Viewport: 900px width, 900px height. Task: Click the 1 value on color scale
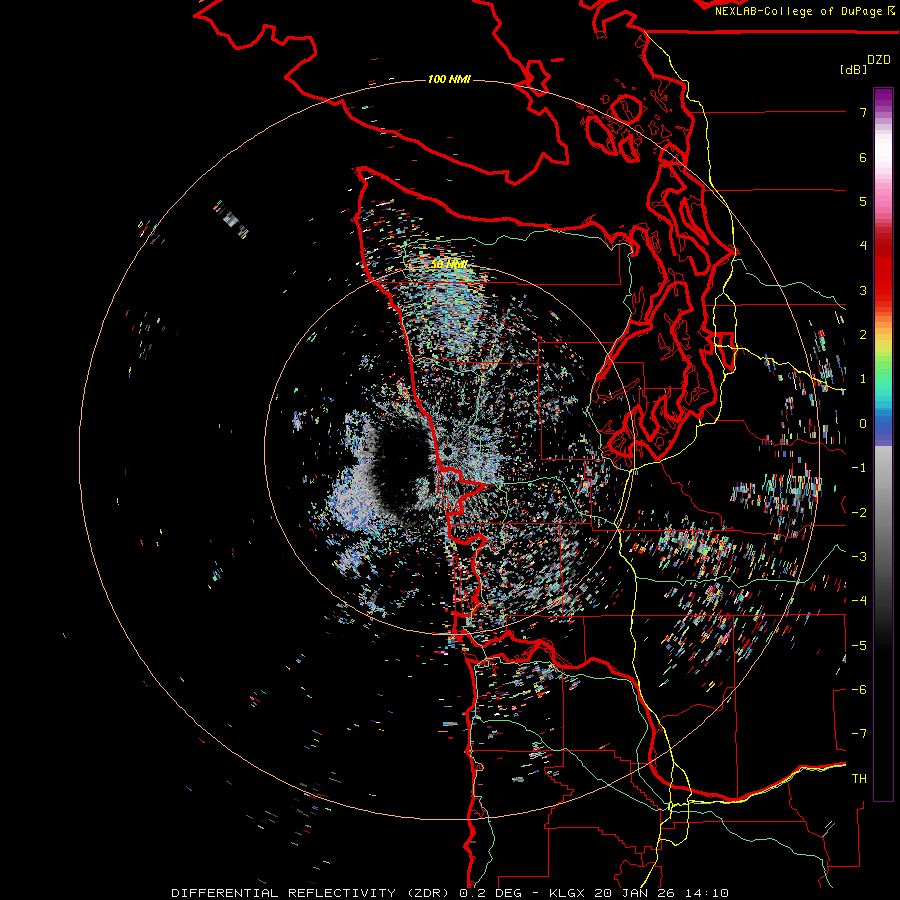tap(863, 379)
